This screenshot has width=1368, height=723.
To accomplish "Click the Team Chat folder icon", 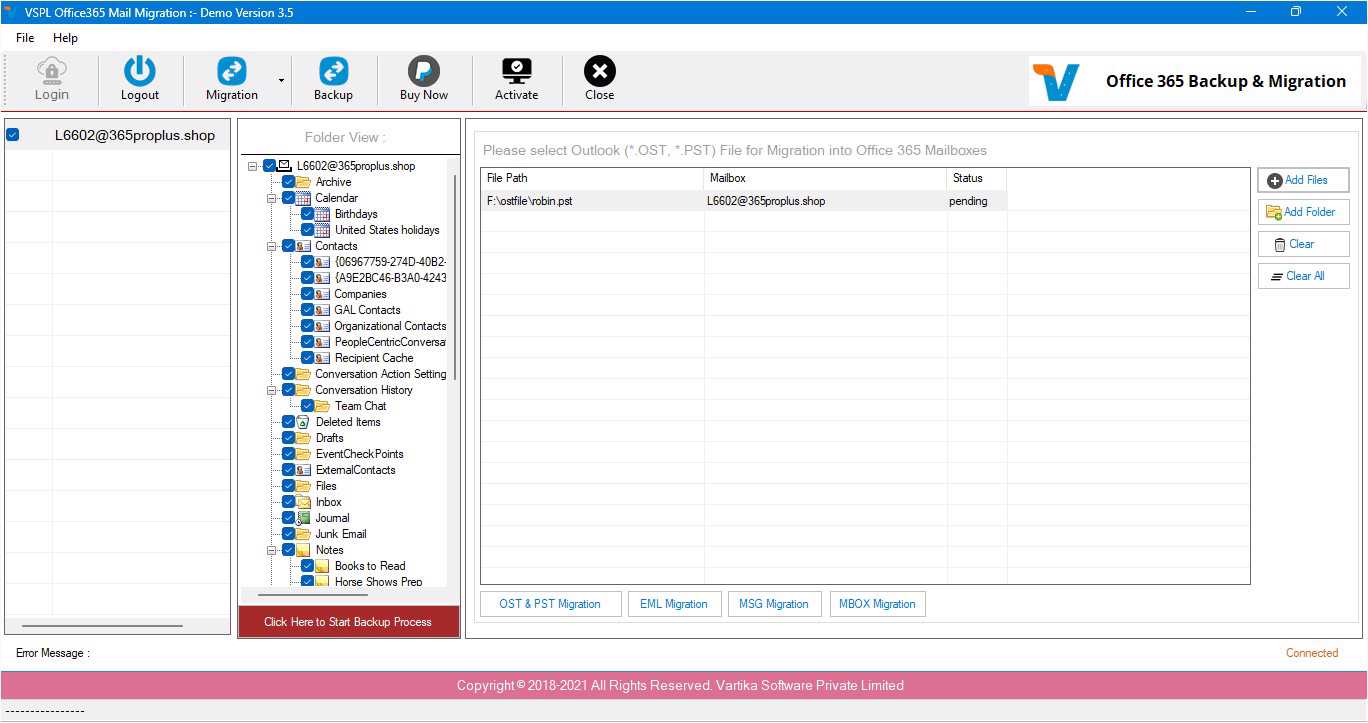I will pos(323,406).
